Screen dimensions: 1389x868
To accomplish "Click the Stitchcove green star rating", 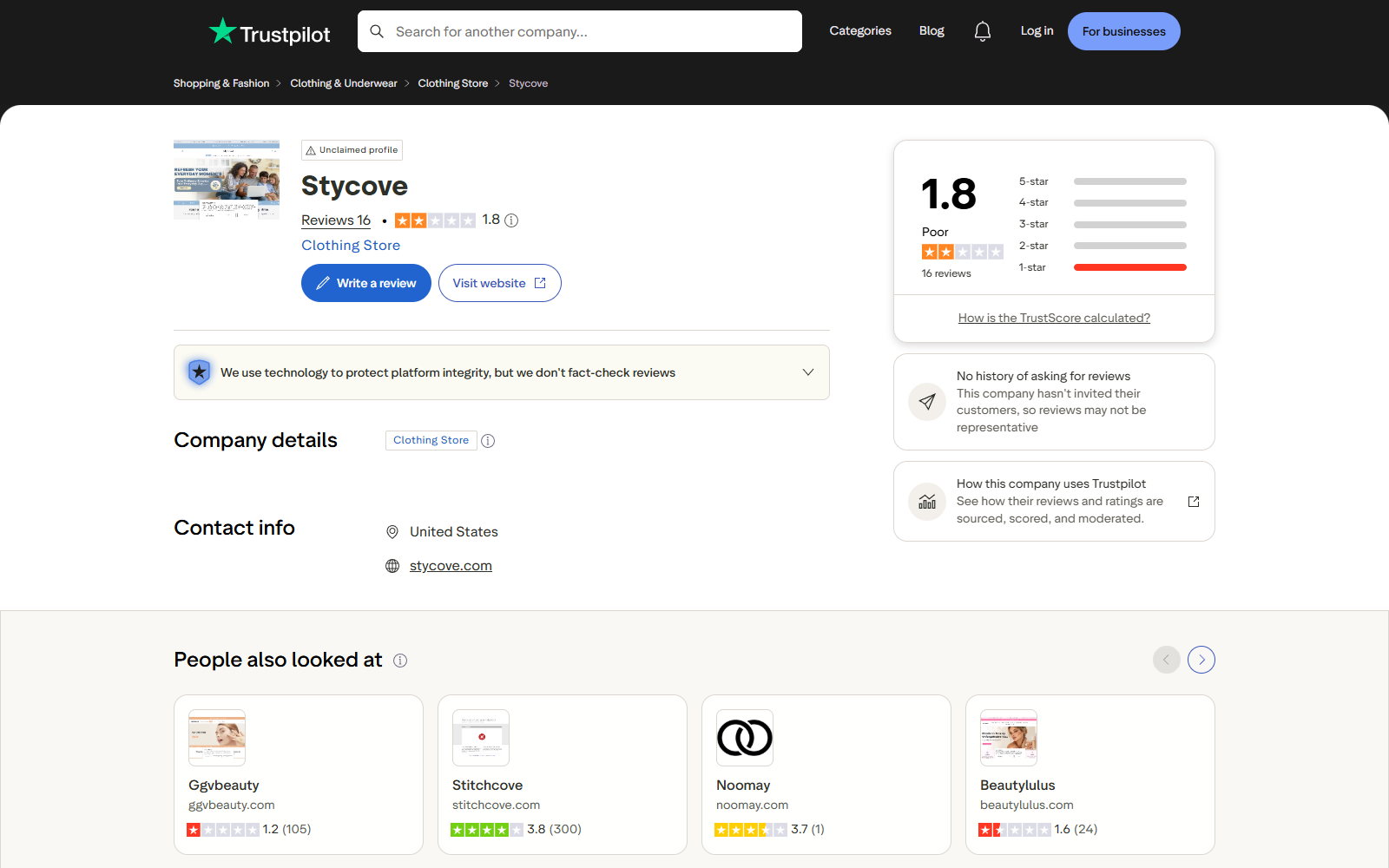I will (x=487, y=830).
